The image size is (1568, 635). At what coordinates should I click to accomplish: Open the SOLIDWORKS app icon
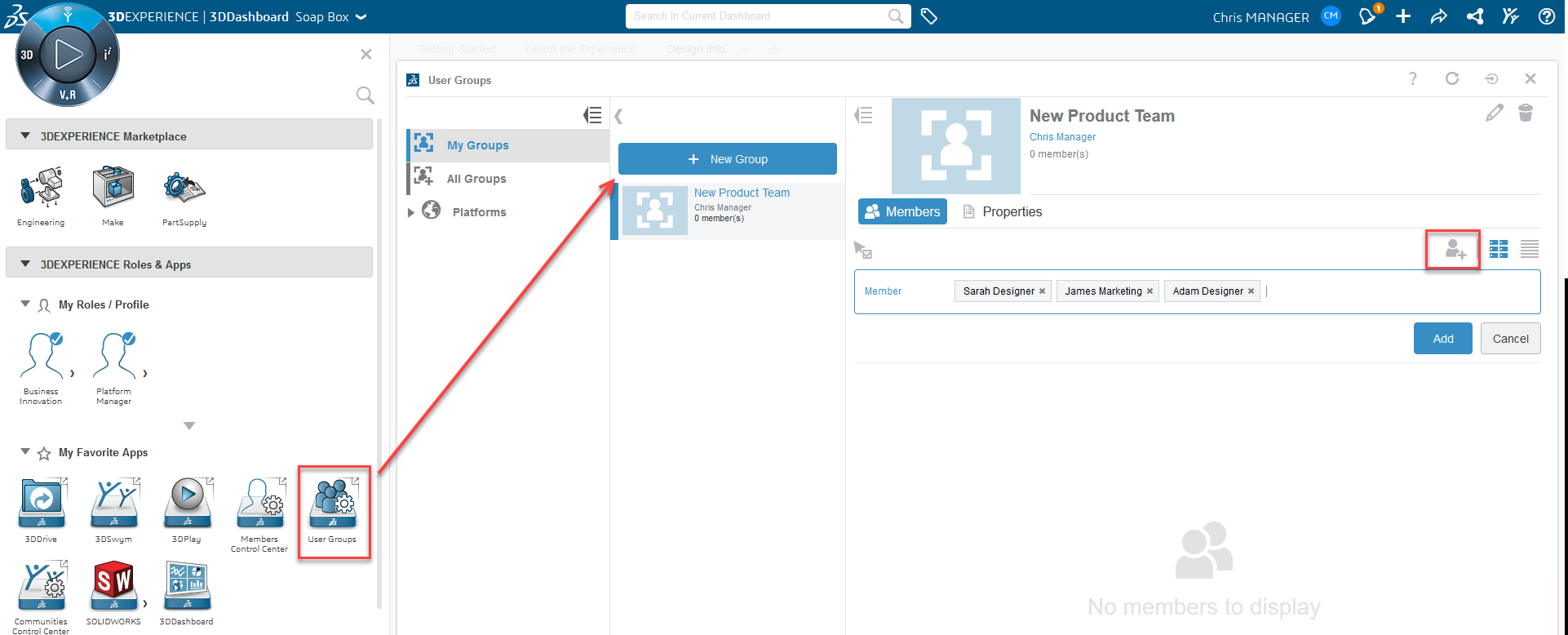coord(113,585)
